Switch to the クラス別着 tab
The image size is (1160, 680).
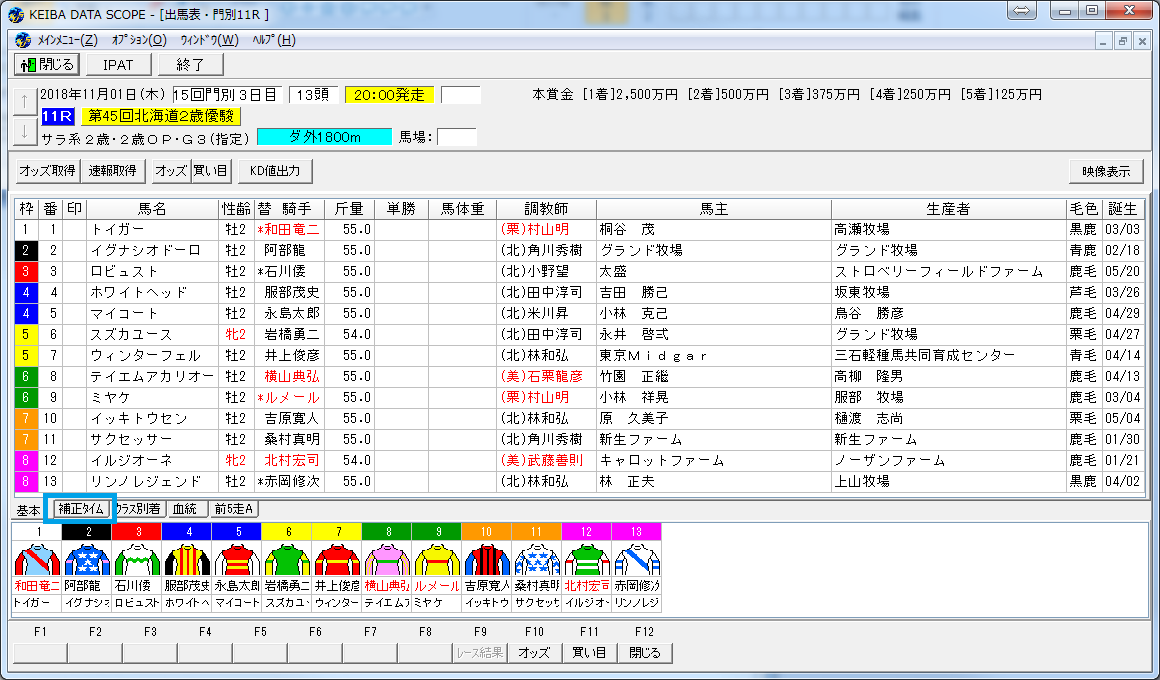tap(138, 509)
